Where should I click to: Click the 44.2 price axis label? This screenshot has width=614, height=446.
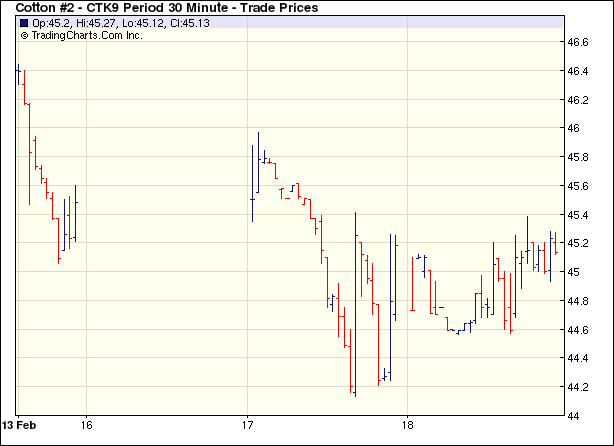[579, 387]
